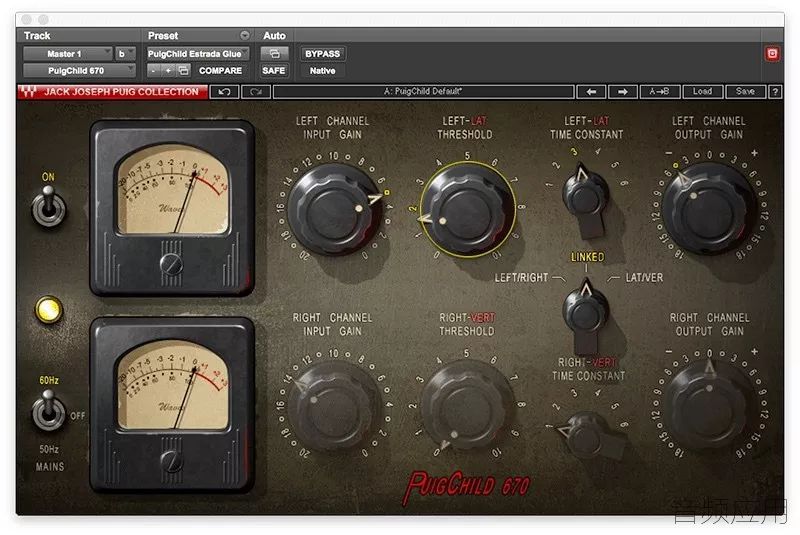The width and height of the screenshot is (800, 535).
Task: Click the PuigChild 670 red logo
Action: (467, 487)
